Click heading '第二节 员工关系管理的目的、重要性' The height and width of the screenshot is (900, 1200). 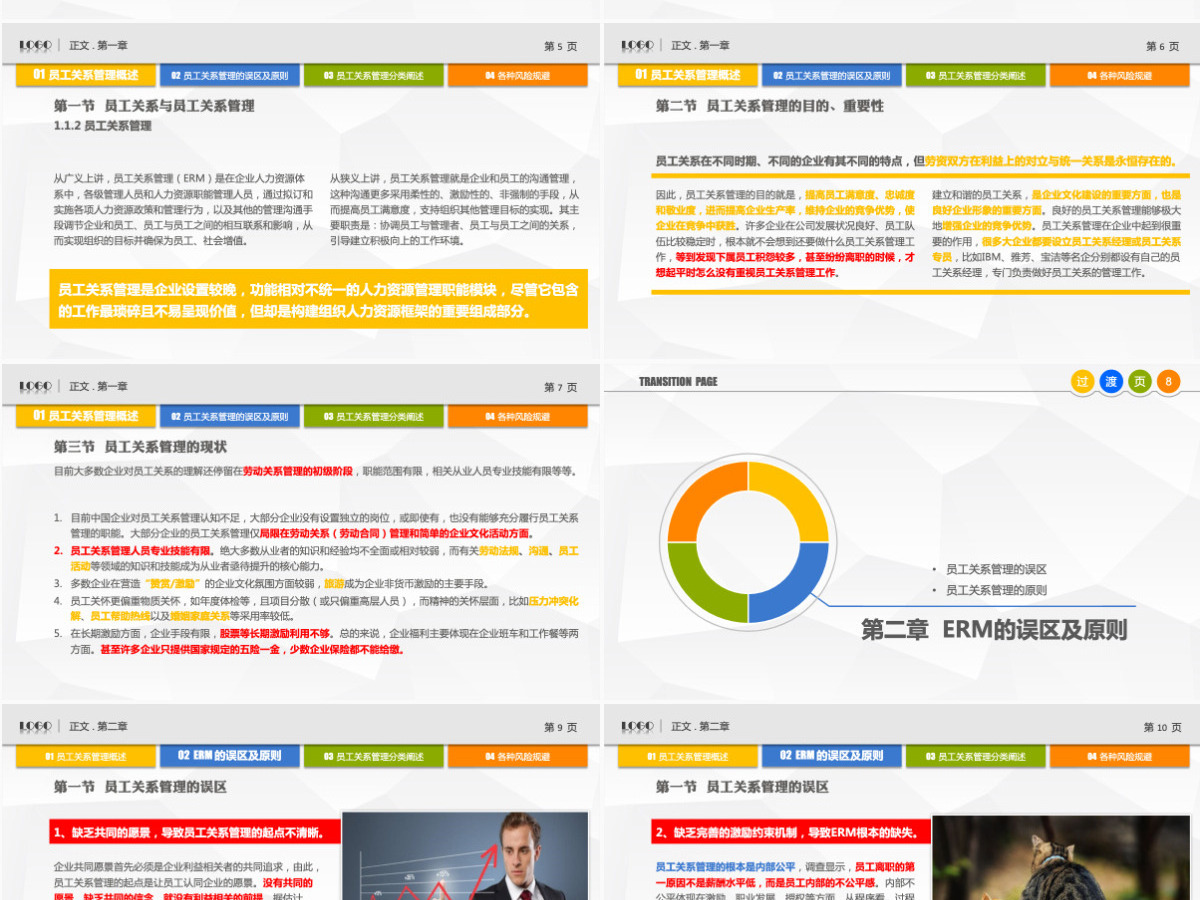(769, 106)
